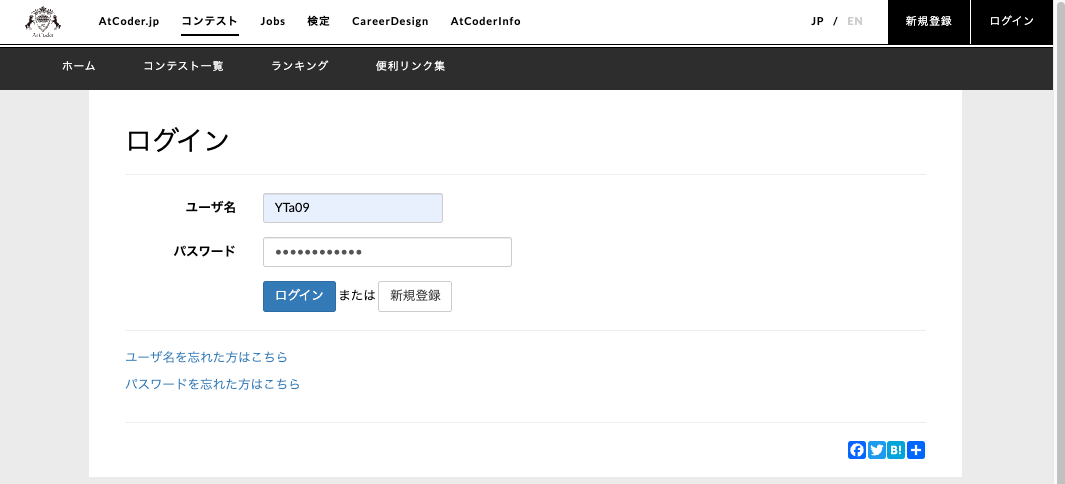This screenshot has height=484, width=1065.
Task: Open the パスワードを忘れた方はこちら link
Action: [x=213, y=384]
